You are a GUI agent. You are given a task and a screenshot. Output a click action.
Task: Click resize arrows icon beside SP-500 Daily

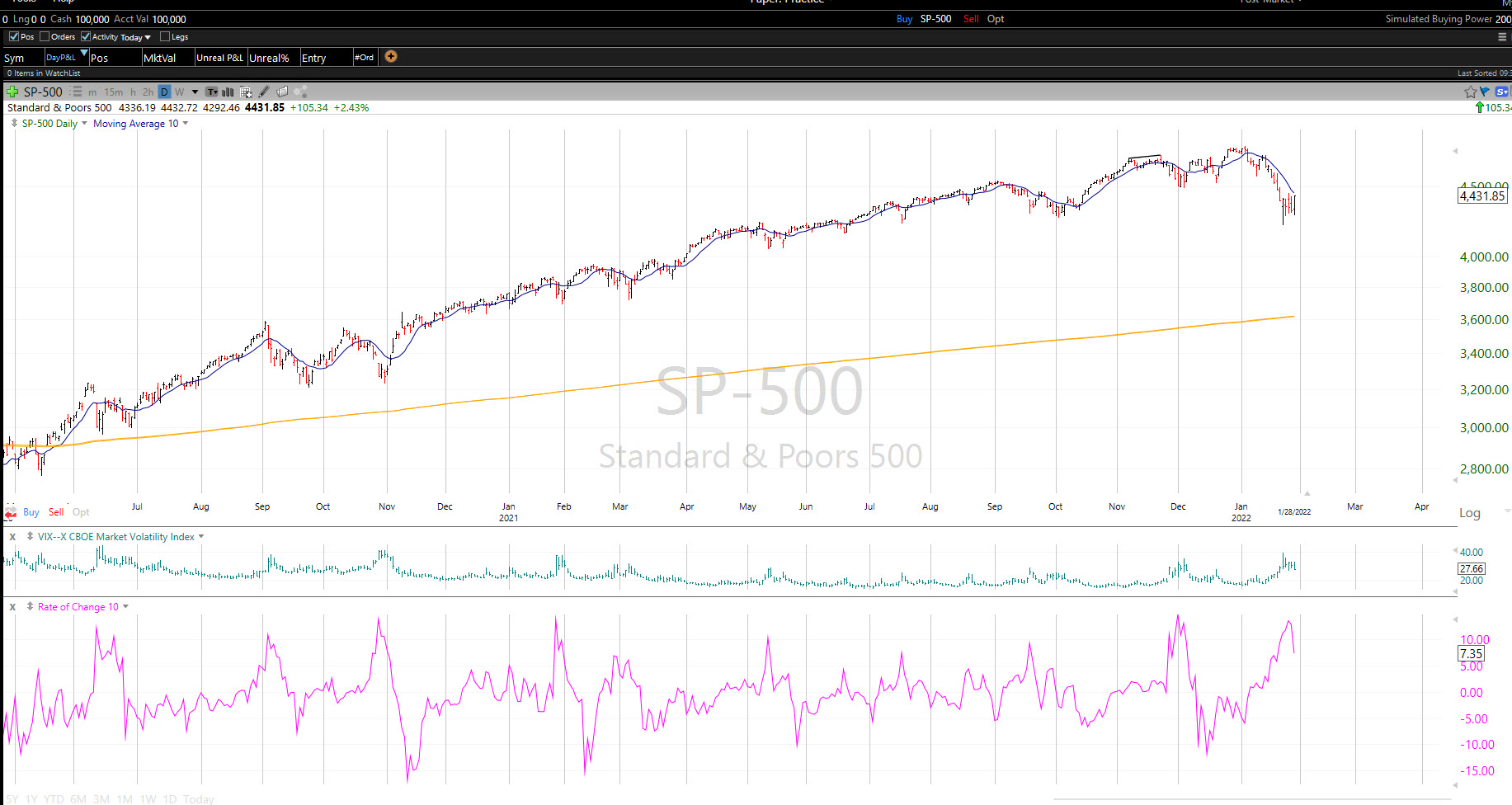coord(14,123)
